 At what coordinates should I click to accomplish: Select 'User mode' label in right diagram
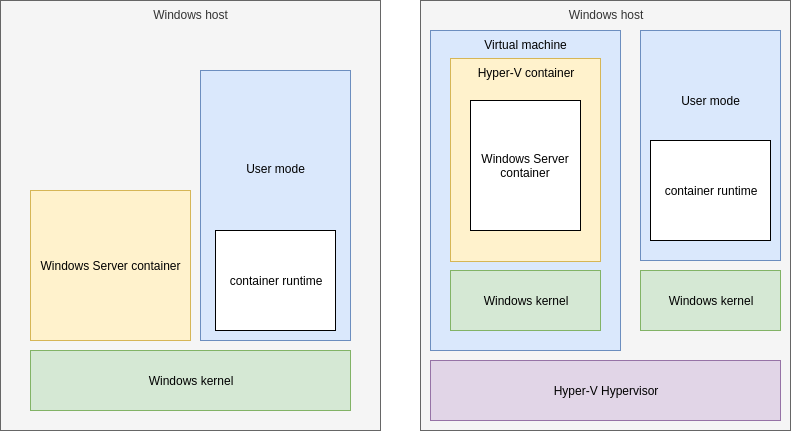click(x=710, y=101)
